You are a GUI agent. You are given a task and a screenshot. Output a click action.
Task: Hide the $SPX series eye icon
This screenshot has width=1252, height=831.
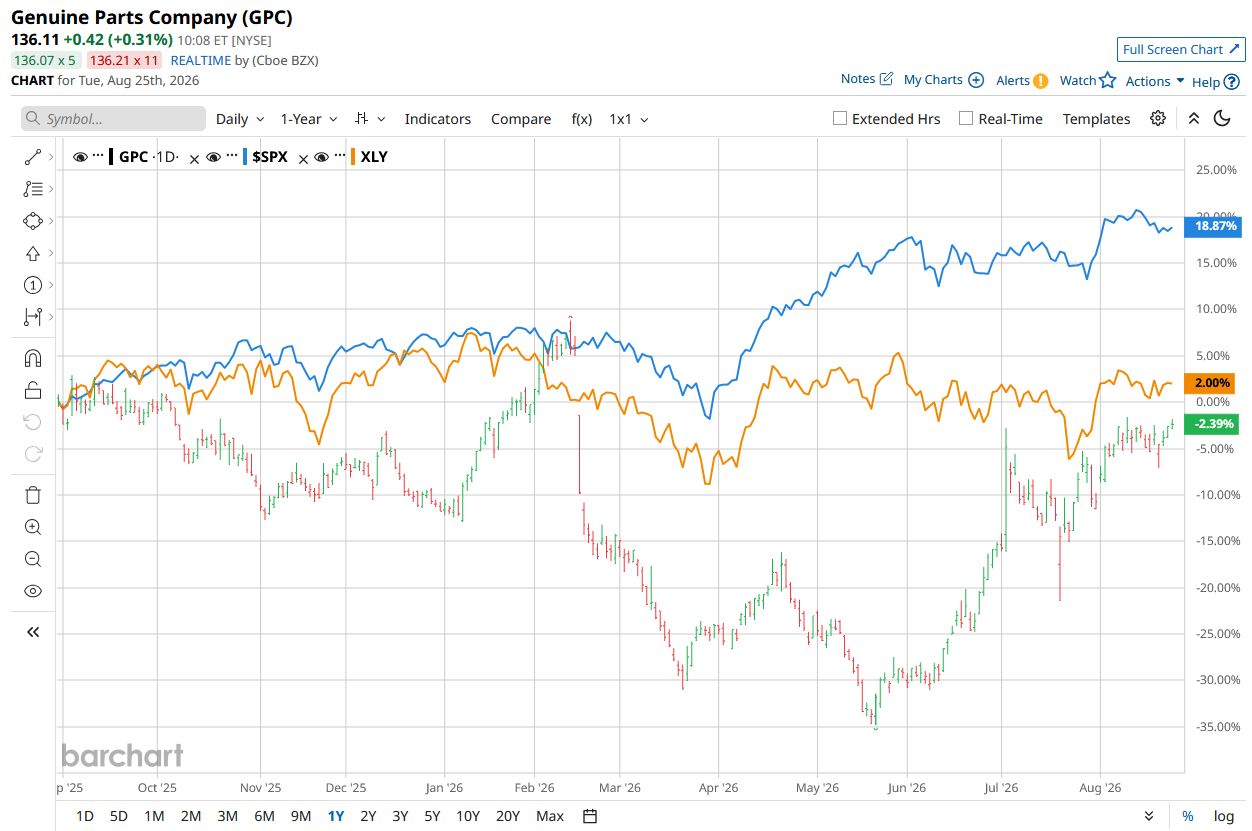pos(213,157)
